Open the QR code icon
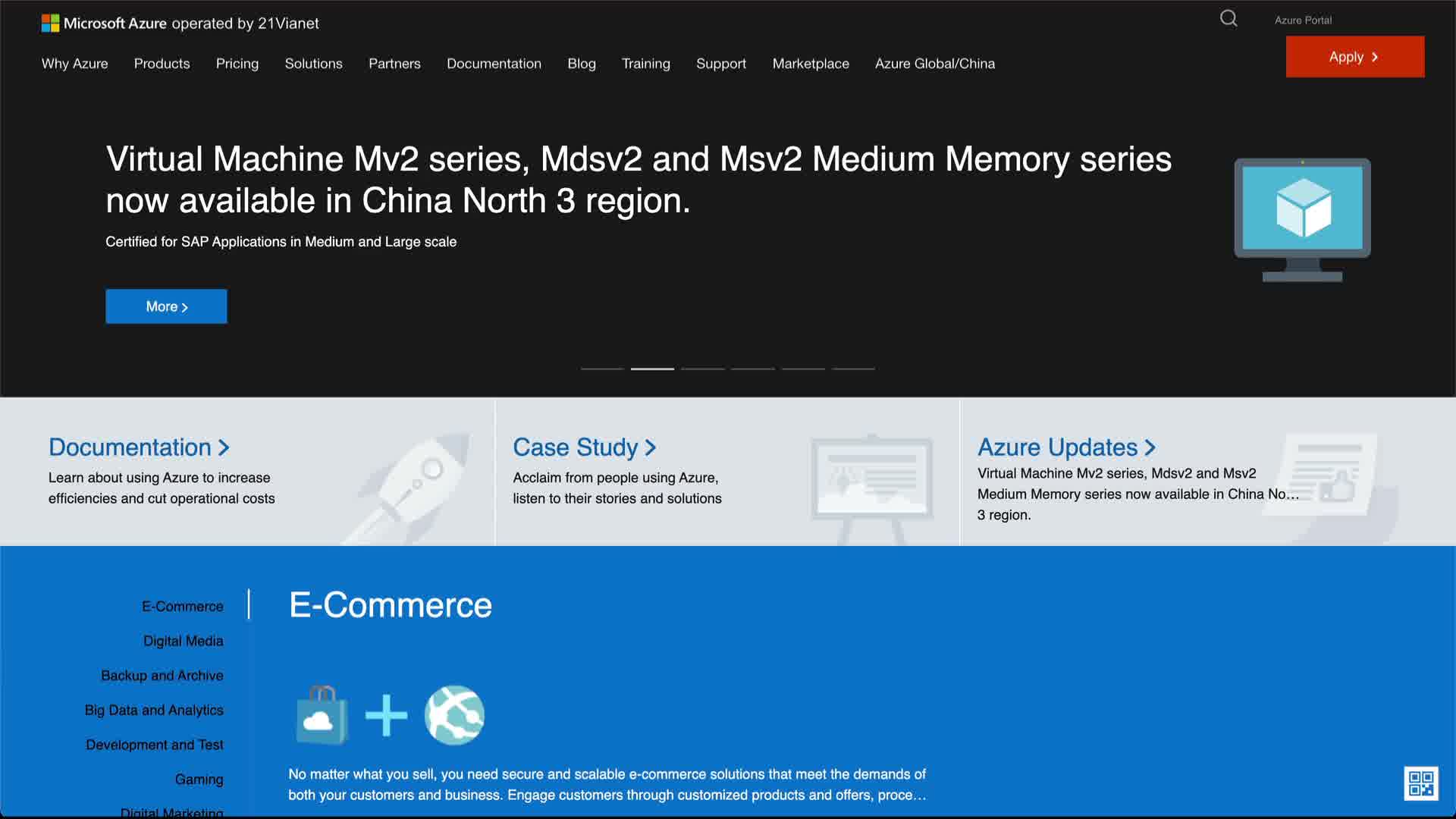 1420,783
